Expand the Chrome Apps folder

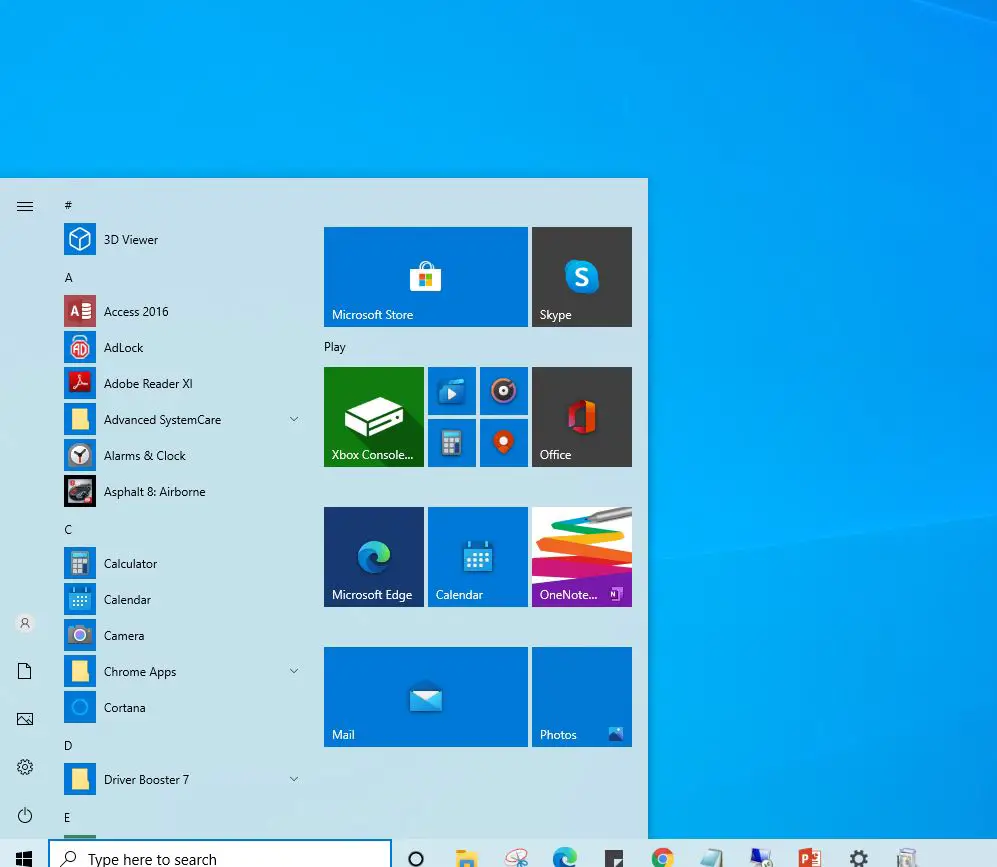[294, 671]
